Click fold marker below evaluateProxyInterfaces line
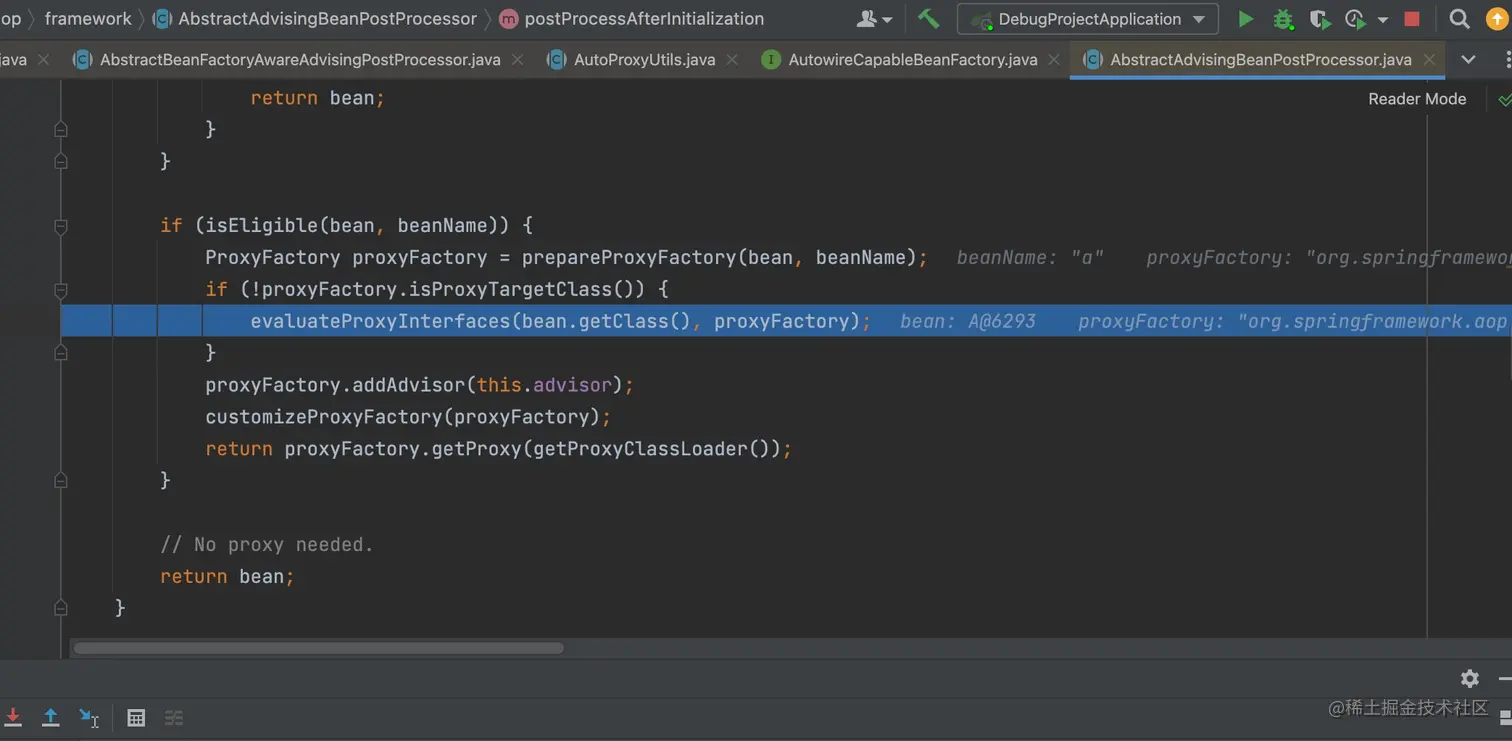 pos(61,353)
